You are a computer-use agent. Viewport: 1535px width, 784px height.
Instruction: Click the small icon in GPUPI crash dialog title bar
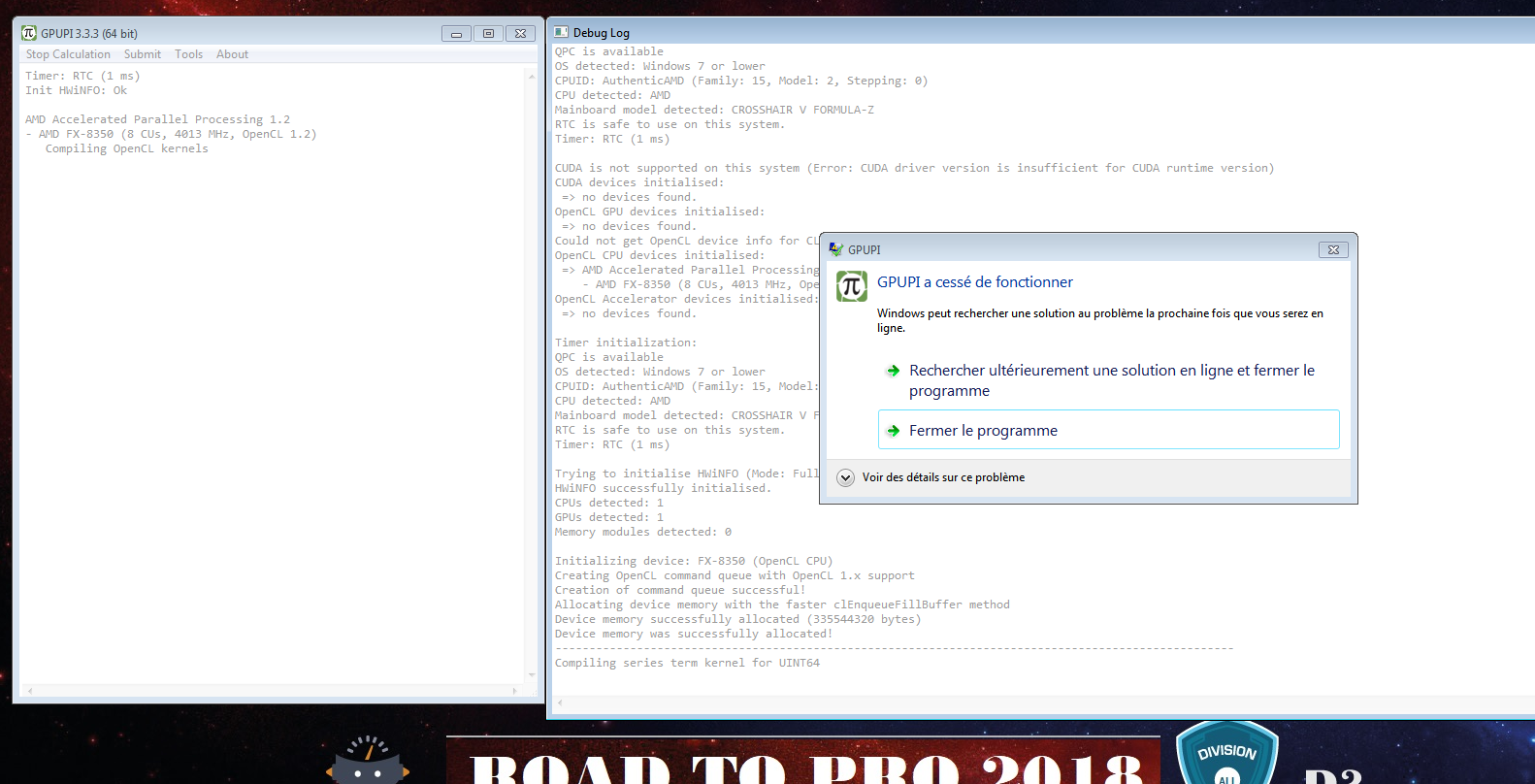pyautogui.click(x=836, y=249)
